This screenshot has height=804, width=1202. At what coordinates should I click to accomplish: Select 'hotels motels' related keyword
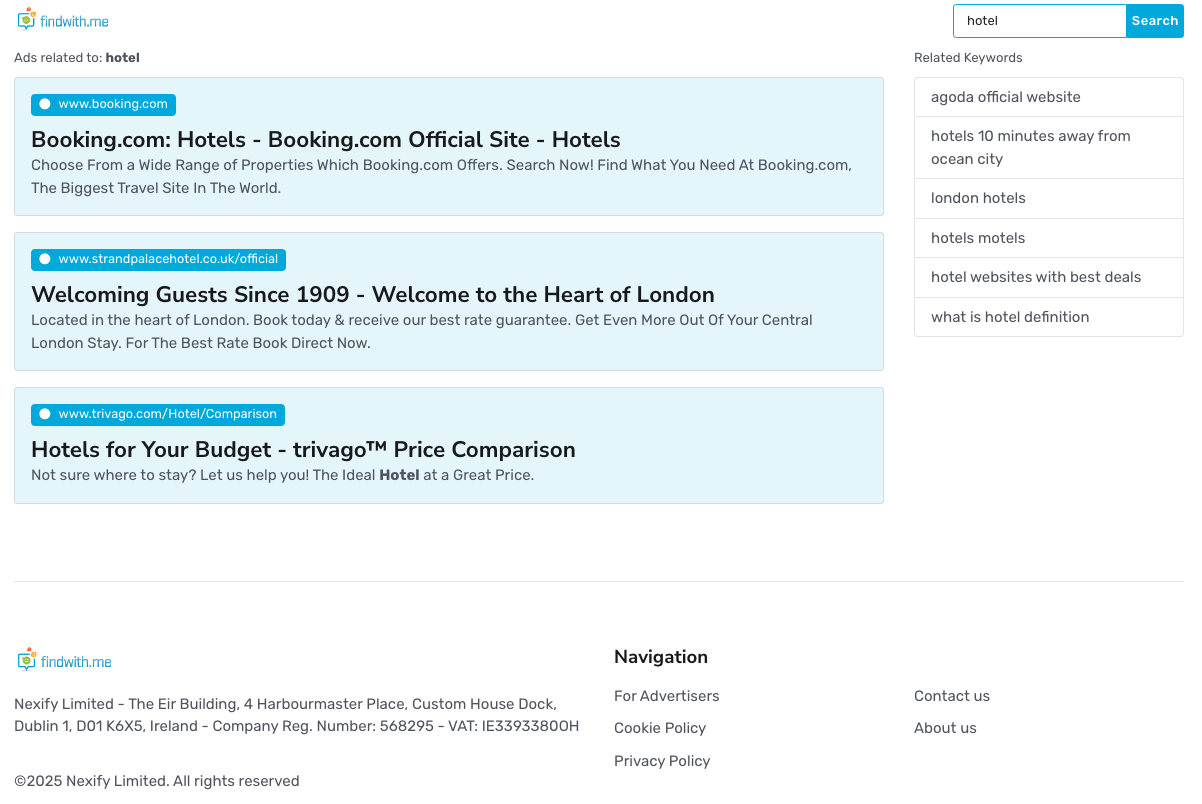click(1049, 238)
